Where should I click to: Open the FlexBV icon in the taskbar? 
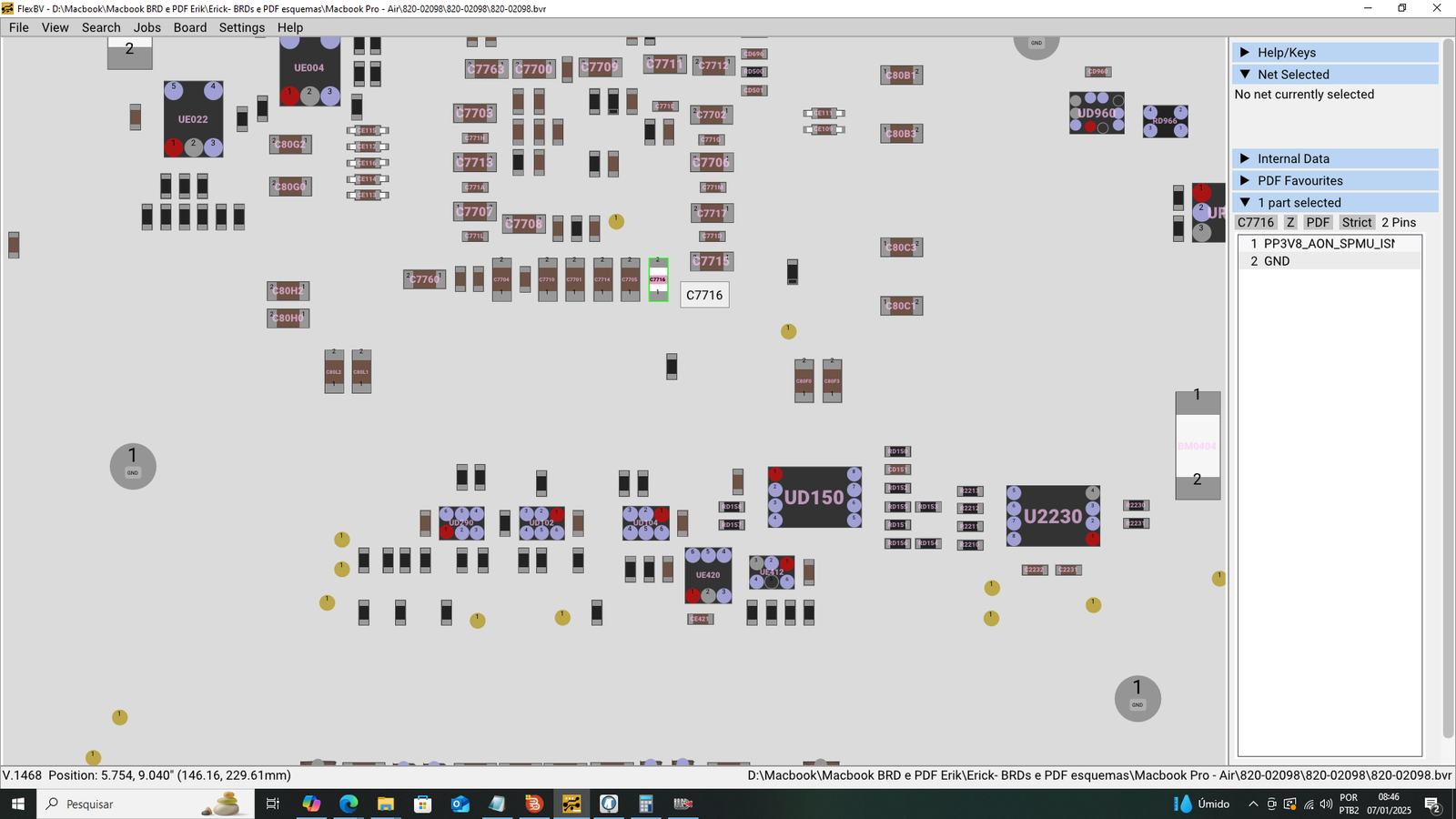click(x=571, y=804)
